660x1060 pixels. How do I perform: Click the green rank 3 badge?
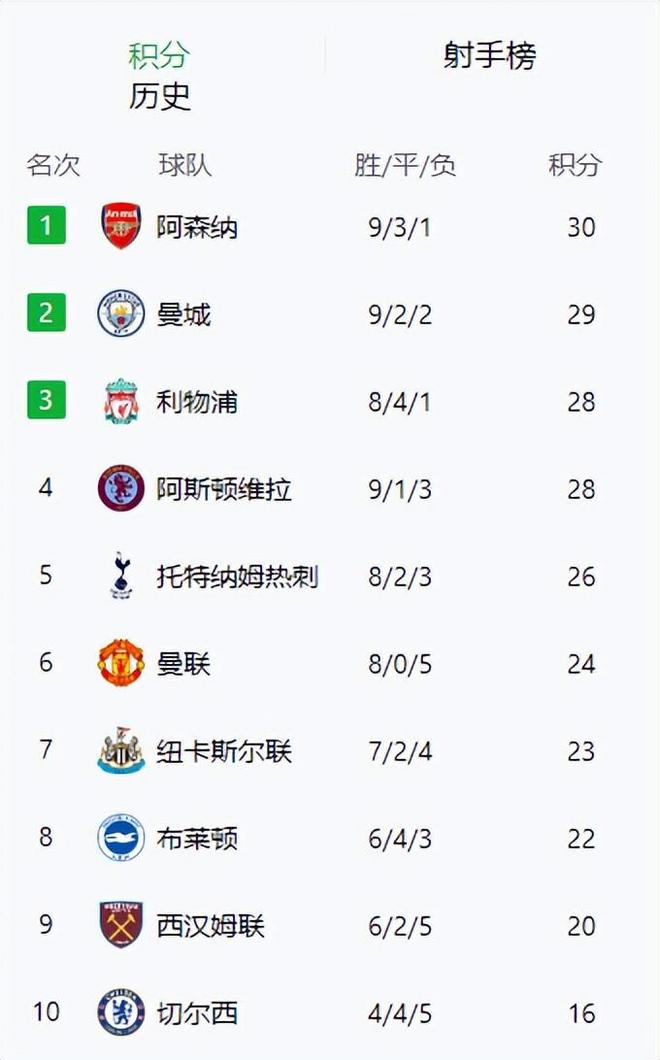(46, 401)
